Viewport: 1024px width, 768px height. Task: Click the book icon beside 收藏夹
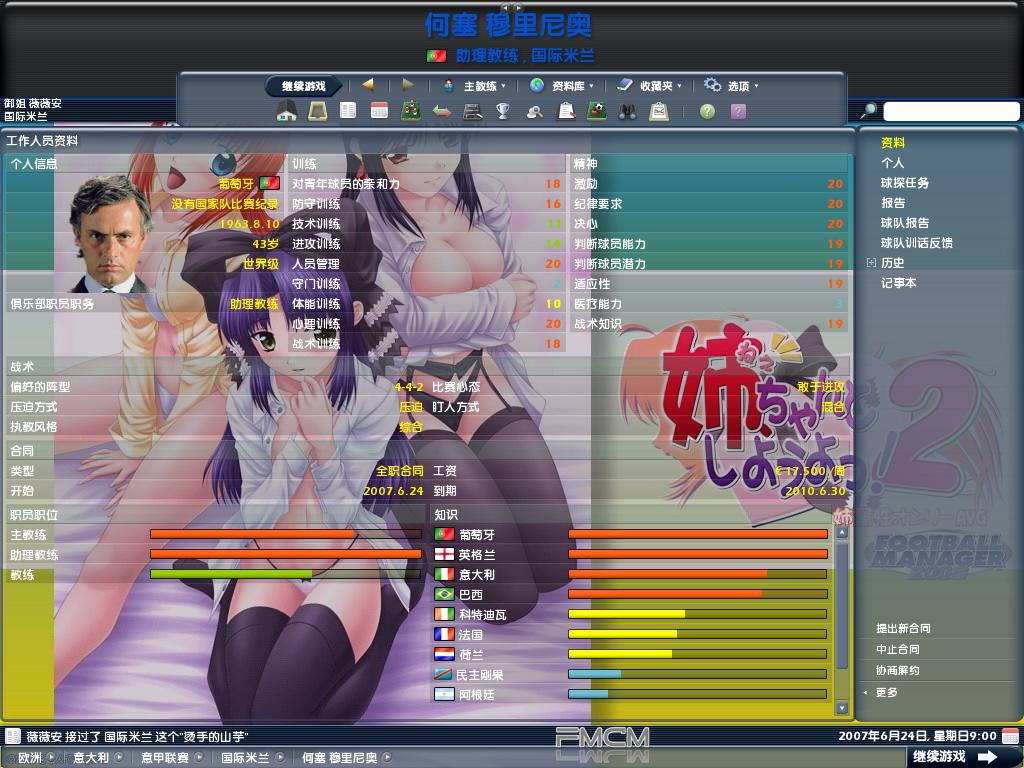coord(624,85)
